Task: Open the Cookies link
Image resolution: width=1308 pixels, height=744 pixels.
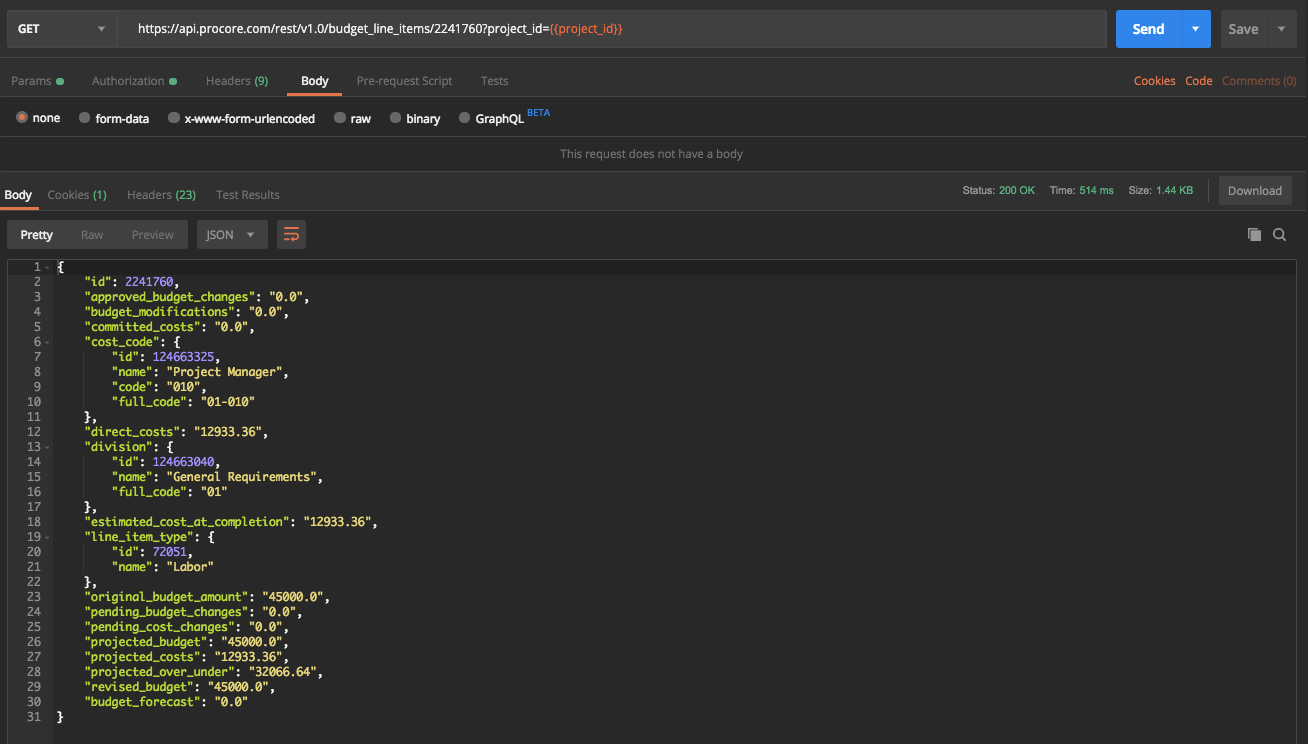Action: [1154, 81]
